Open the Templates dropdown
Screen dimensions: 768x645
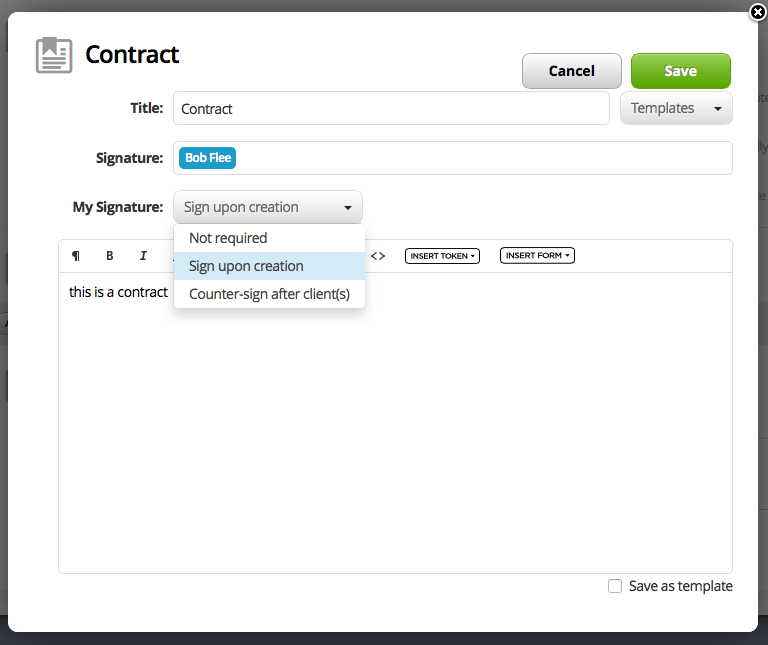676,108
